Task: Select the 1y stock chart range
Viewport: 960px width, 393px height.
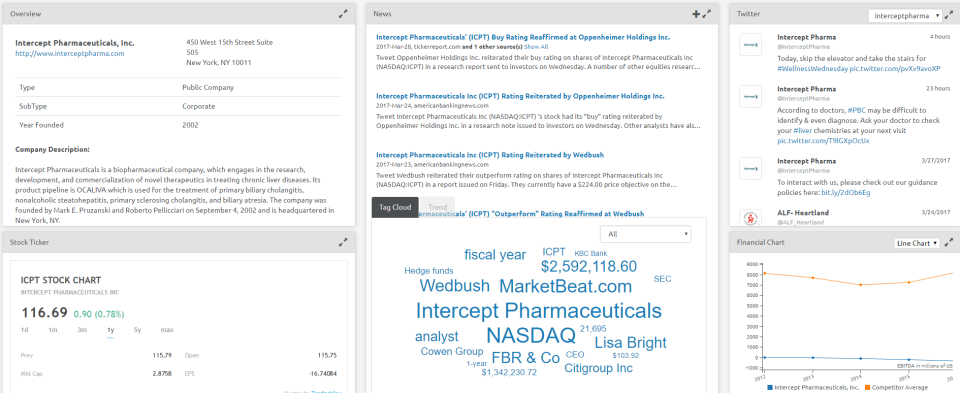Action: (111, 330)
